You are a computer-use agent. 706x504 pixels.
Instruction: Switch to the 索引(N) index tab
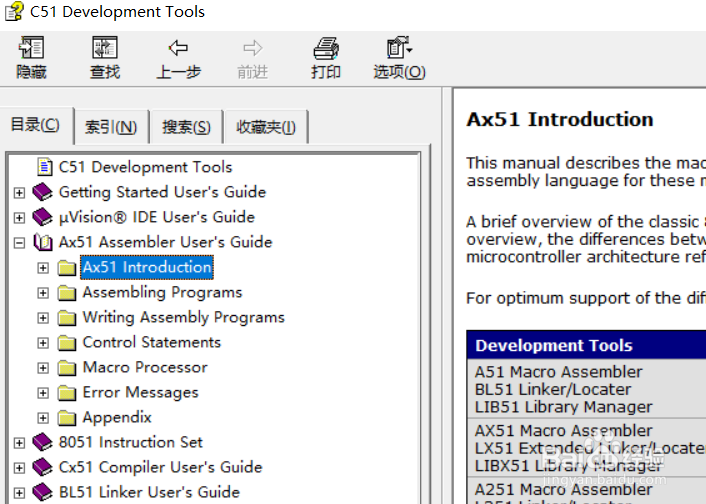111,127
